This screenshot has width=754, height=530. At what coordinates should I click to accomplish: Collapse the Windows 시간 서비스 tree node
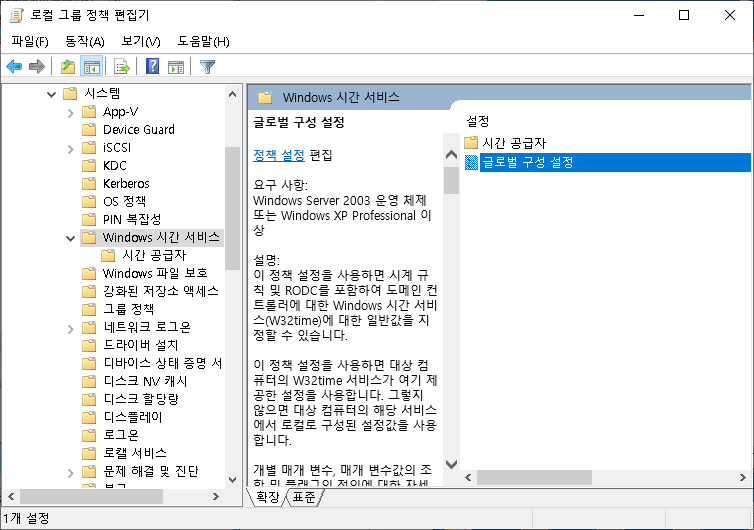(x=69, y=238)
